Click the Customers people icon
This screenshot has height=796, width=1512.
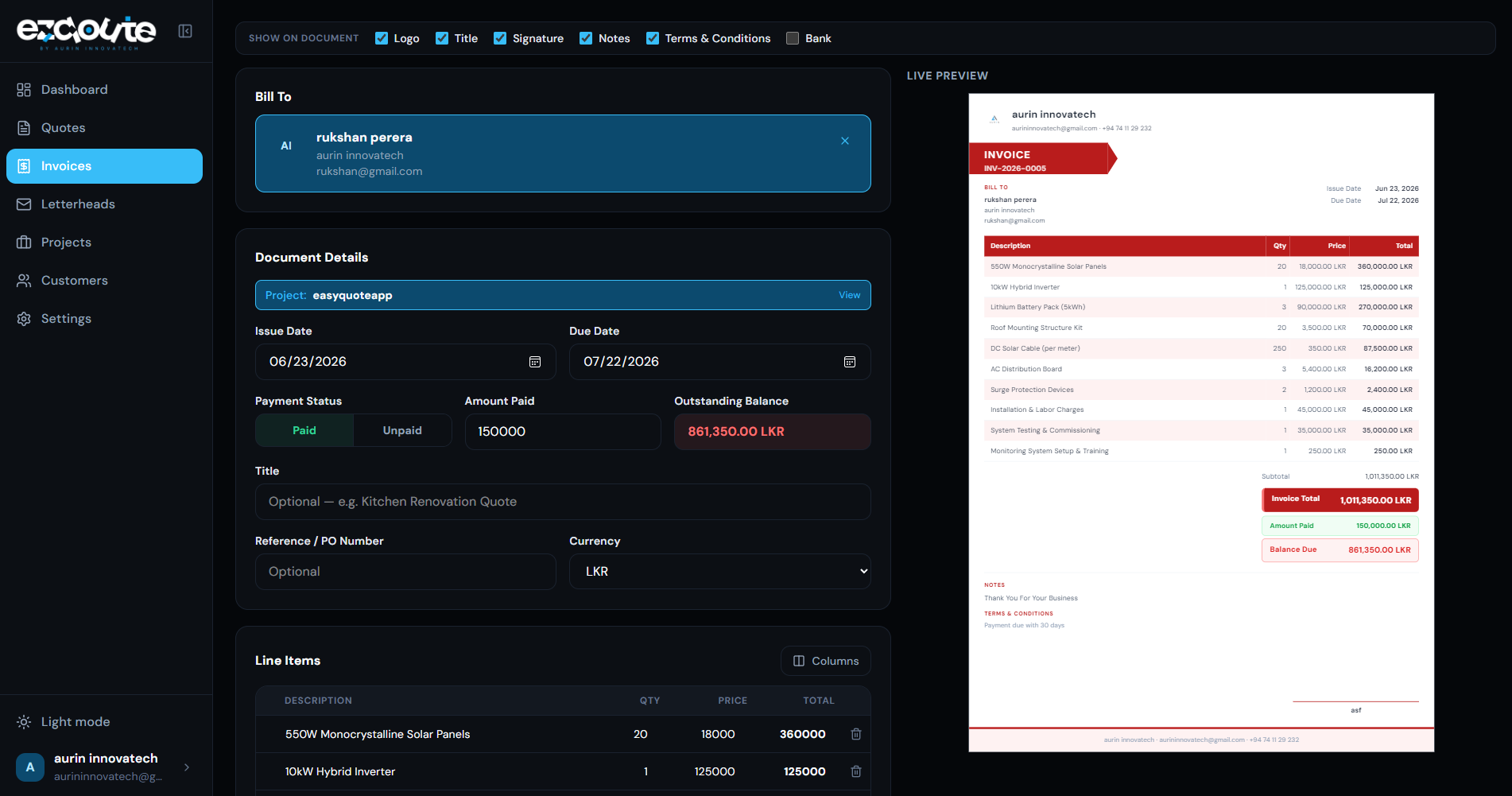click(24, 281)
